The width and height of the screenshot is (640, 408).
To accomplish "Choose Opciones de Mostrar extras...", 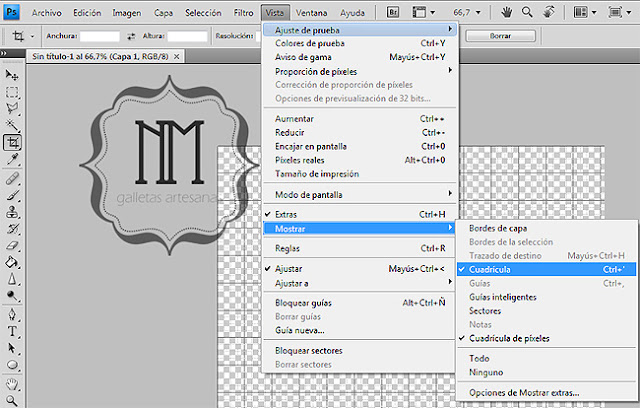I will pyautogui.click(x=547, y=392).
